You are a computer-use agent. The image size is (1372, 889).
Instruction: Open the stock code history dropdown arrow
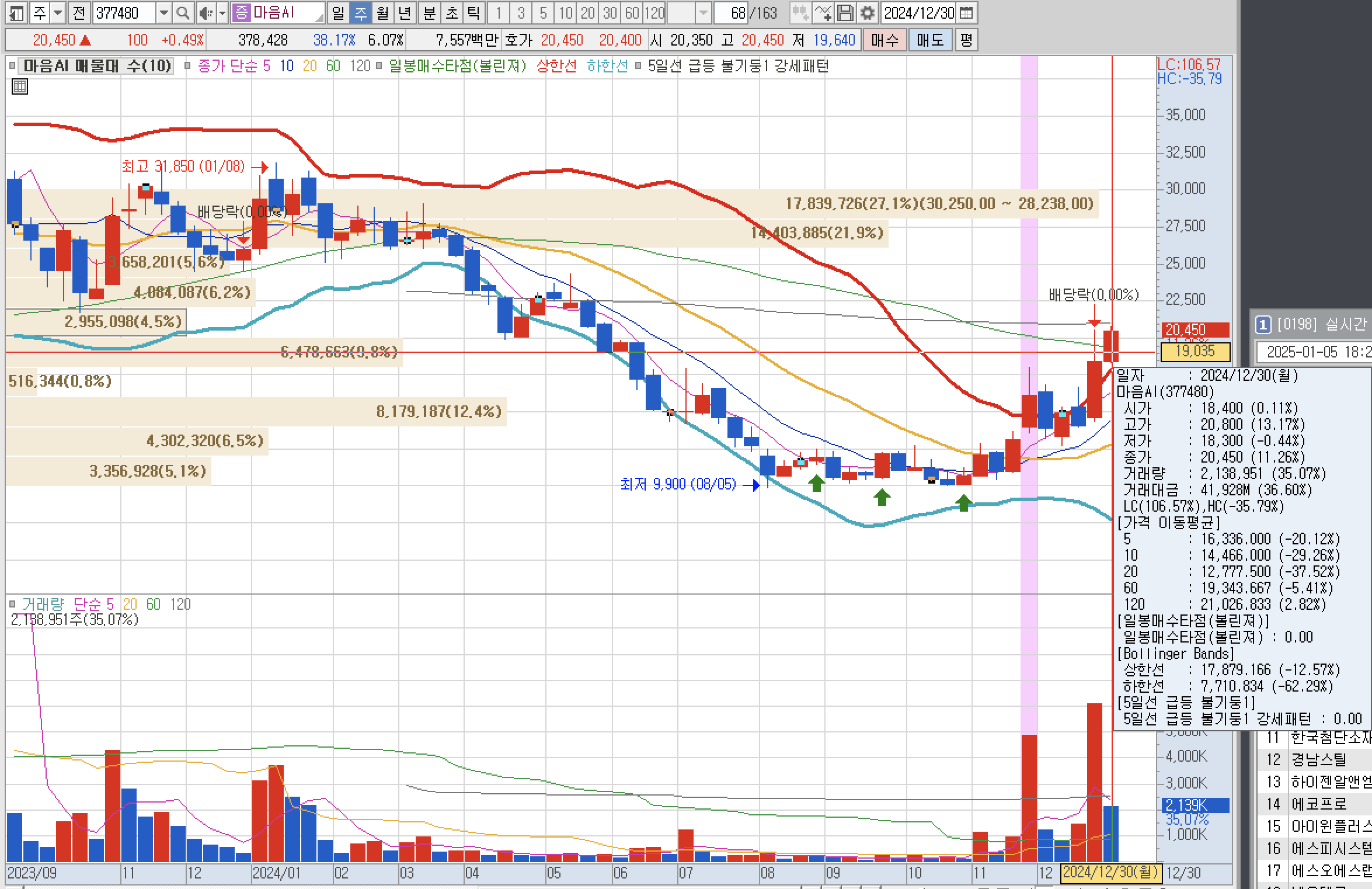click(164, 13)
